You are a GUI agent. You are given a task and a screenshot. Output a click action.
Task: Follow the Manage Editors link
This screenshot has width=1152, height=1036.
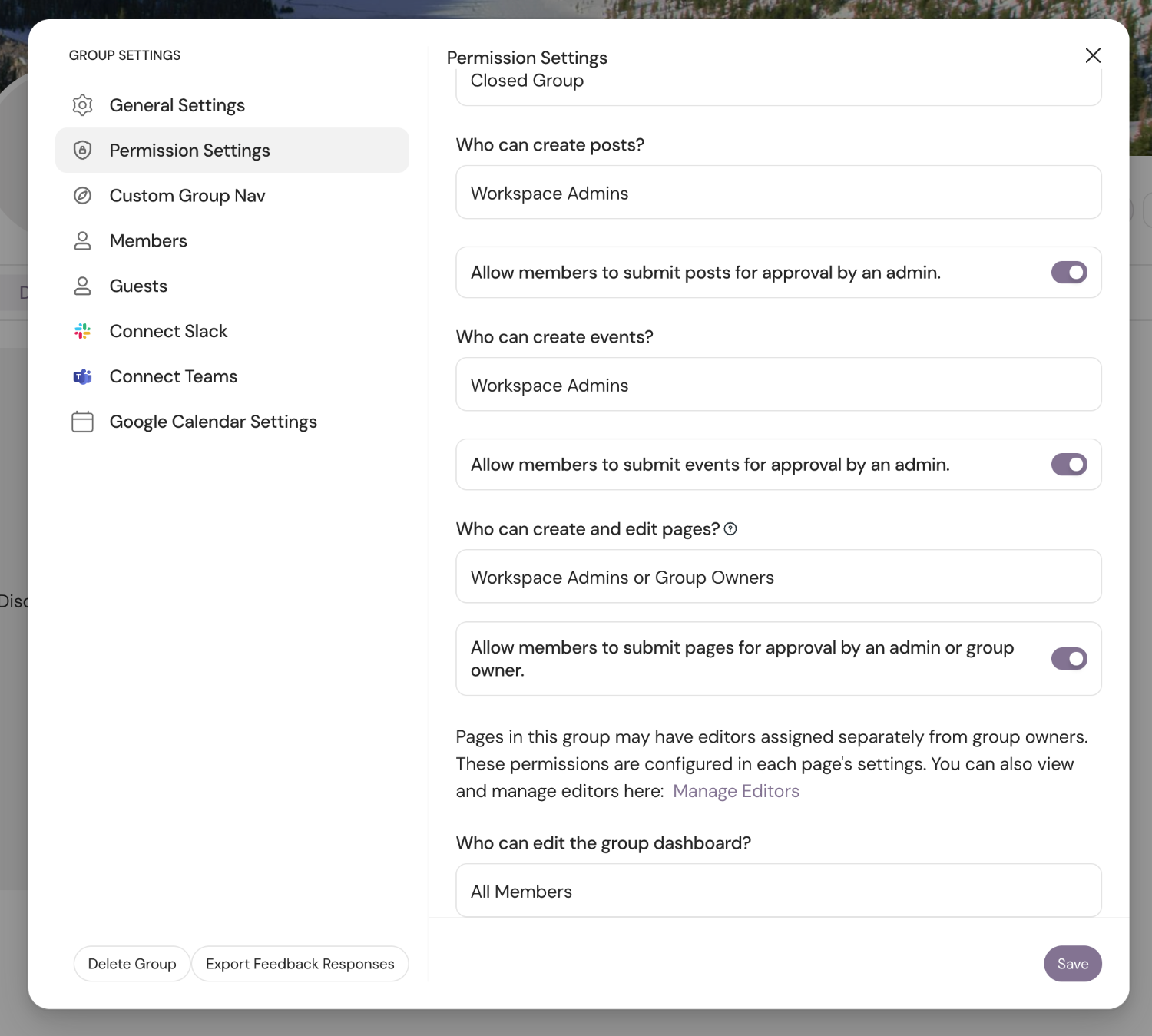click(x=736, y=791)
